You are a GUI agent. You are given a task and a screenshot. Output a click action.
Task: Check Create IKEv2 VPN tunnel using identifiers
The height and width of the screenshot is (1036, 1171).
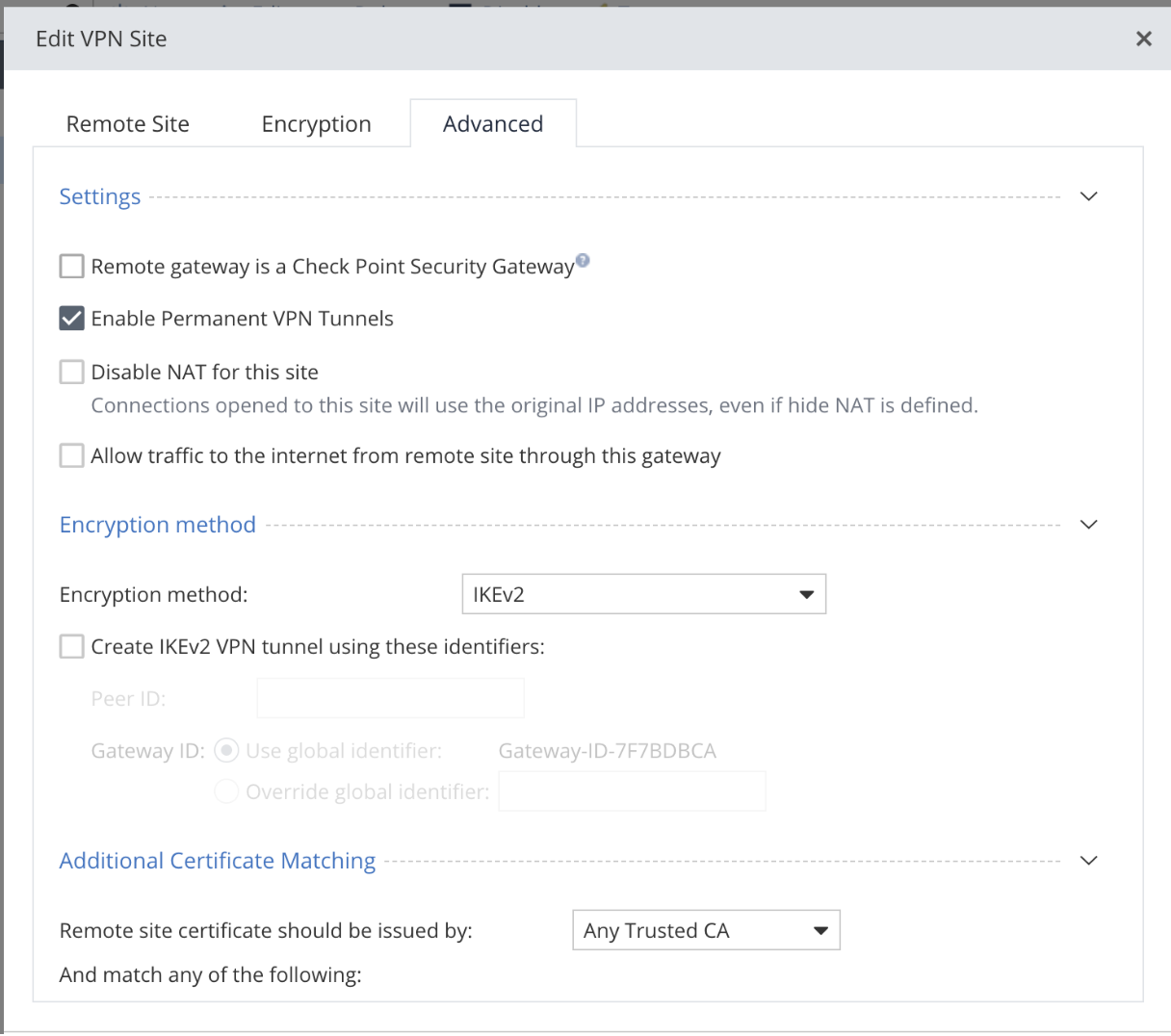(x=72, y=647)
